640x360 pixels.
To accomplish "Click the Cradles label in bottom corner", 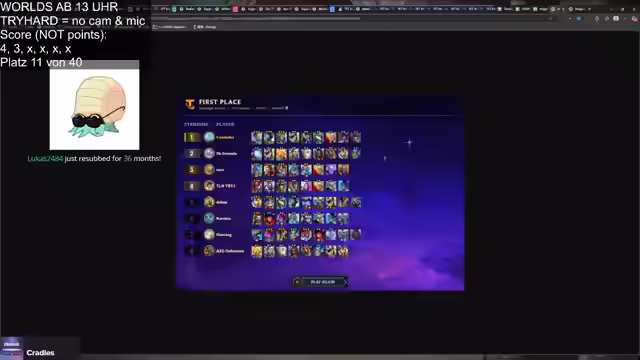I will pyautogui.click(x=40, y=353).
